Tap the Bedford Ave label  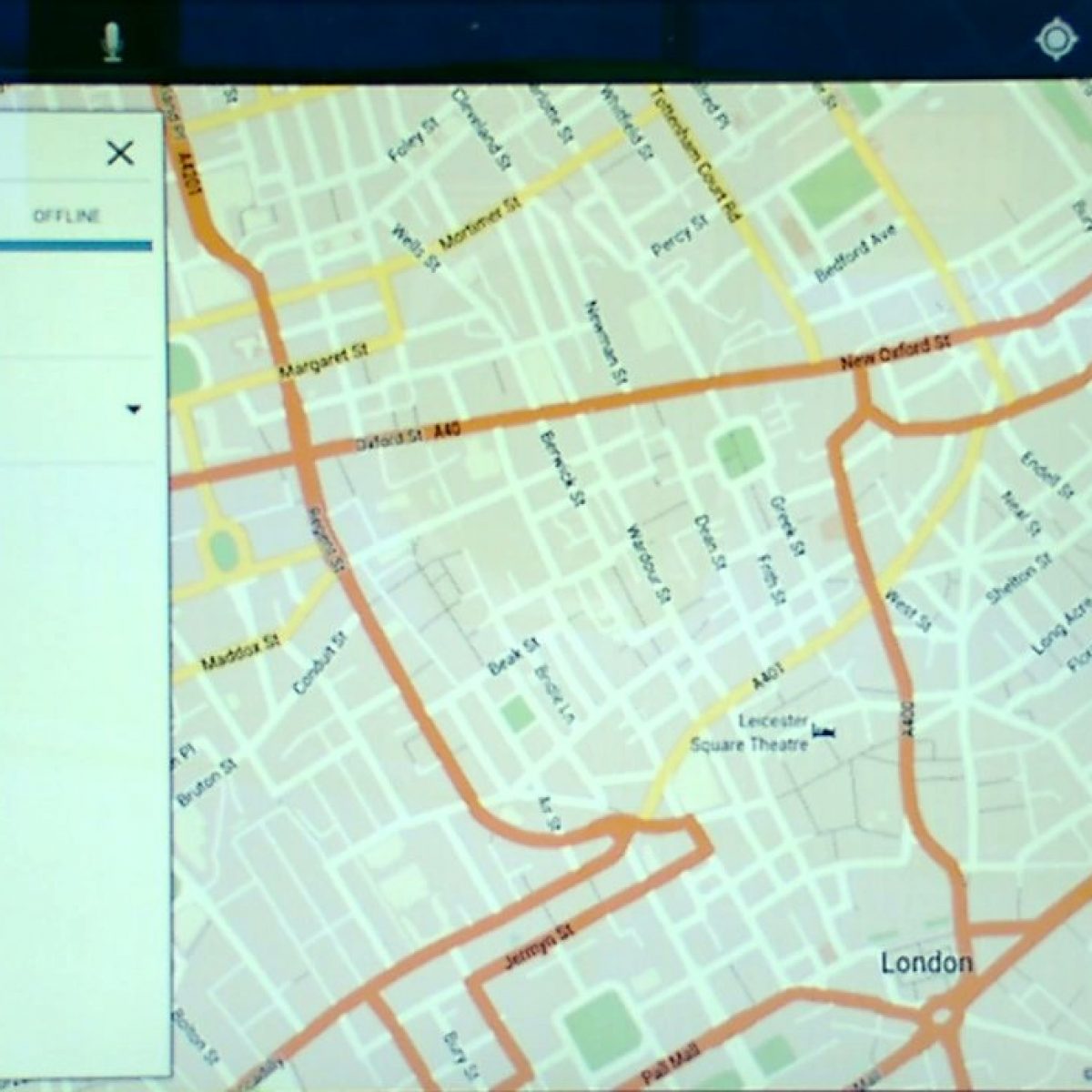(855, 254)
